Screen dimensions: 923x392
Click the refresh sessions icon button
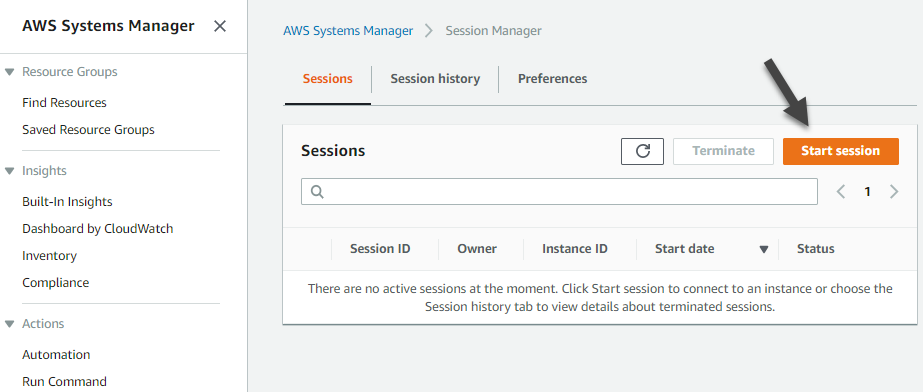[642, 151]
